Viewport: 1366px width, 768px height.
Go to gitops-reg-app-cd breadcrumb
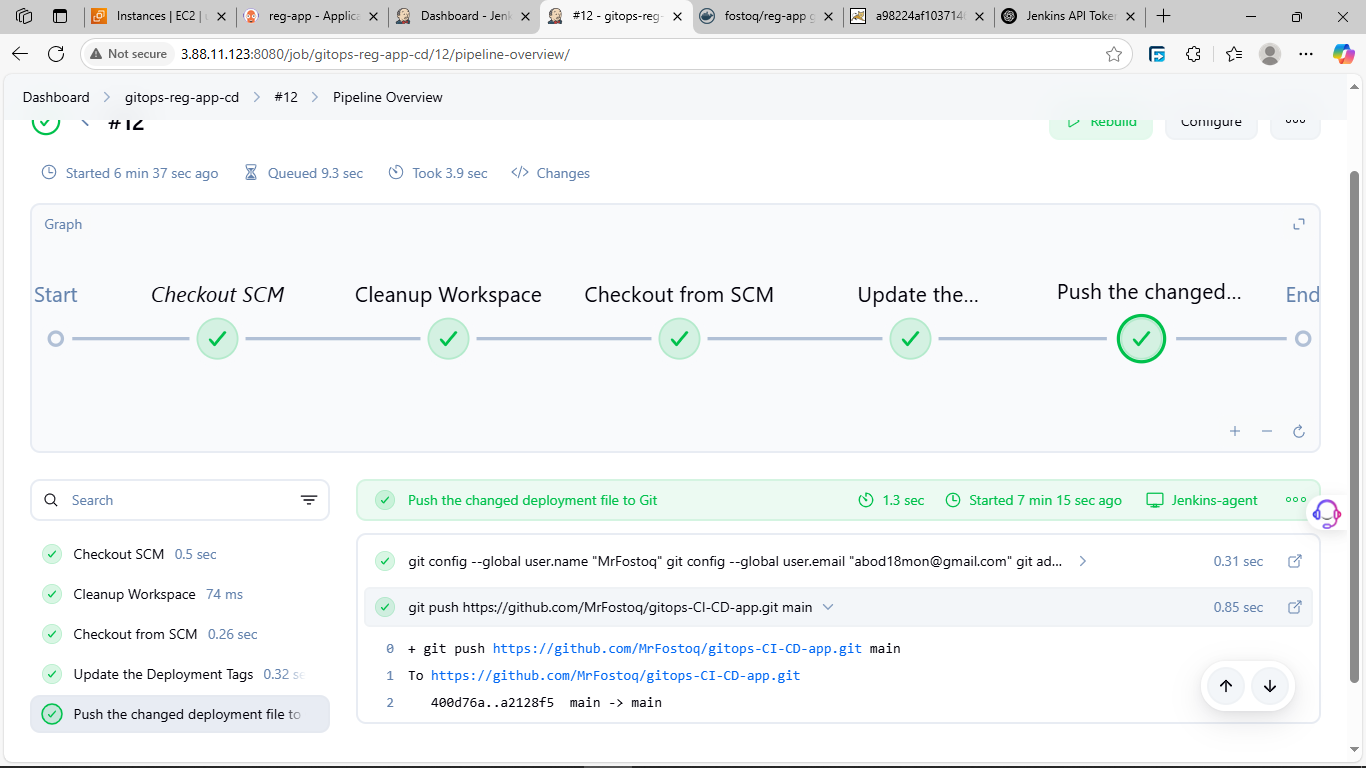(x=182, y=97)
